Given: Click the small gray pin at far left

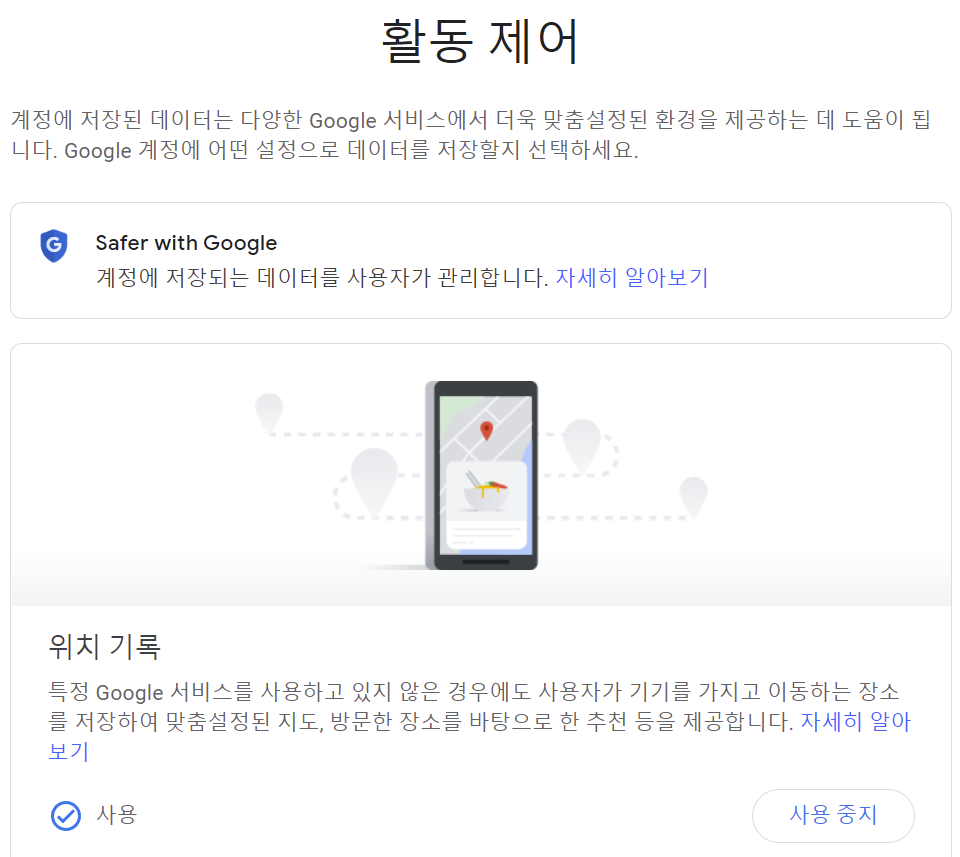Looking at the screenshot, I should tap(269, 413).
